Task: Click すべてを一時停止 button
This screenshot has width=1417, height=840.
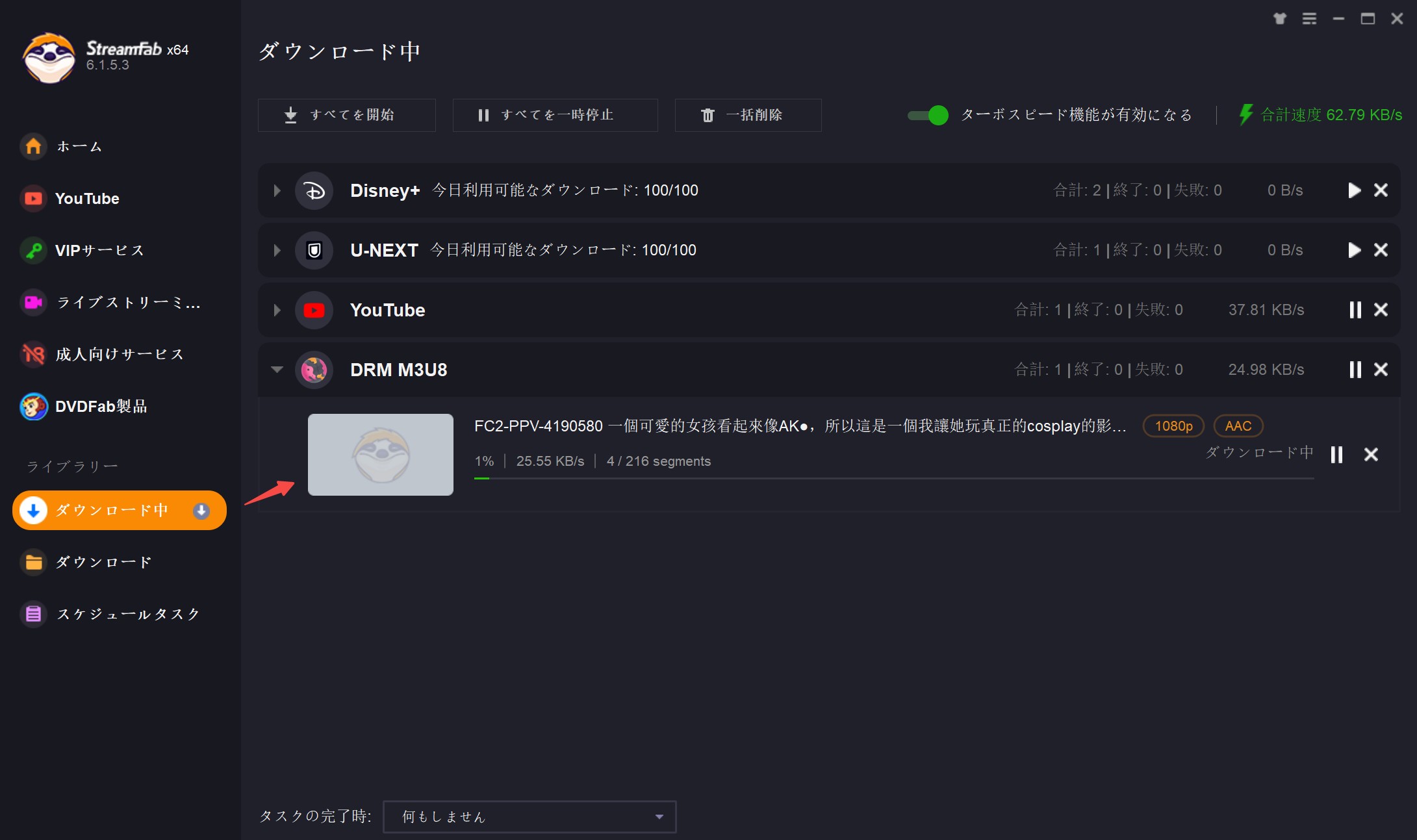Action: (x=555, y=115)
